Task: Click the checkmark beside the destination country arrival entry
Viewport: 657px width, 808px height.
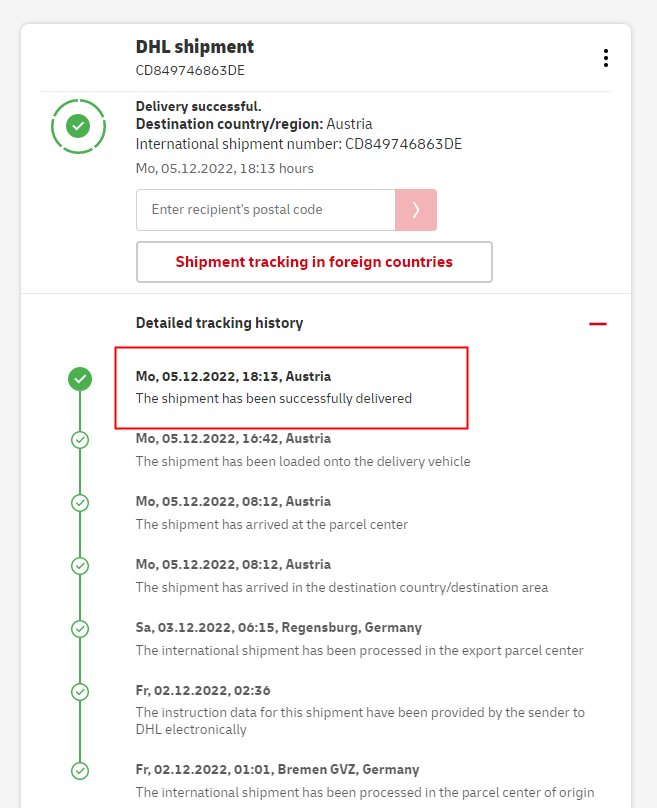Action: coord(80,566)
